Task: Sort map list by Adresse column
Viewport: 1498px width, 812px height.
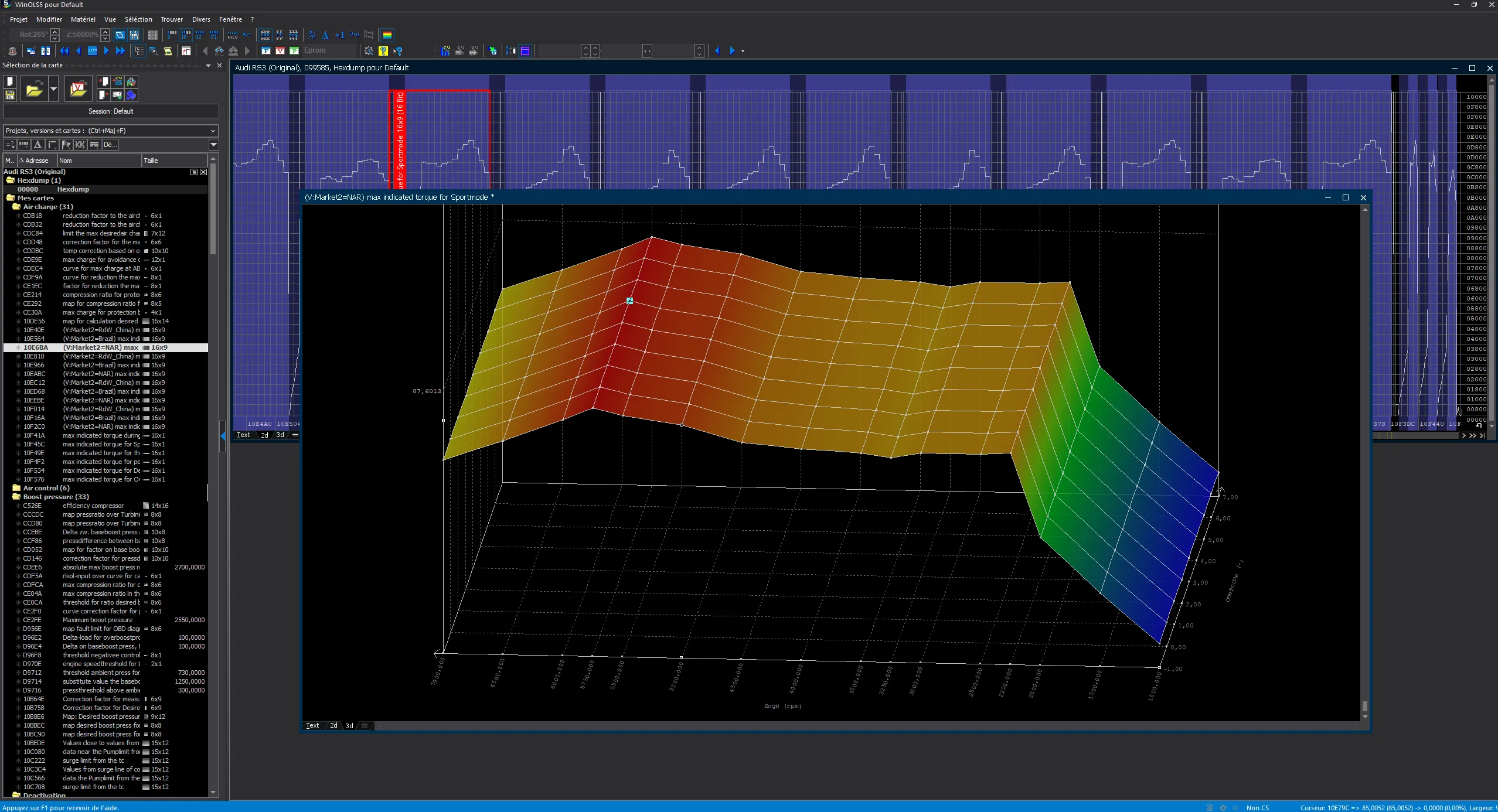Action: (x=37, y=161)
